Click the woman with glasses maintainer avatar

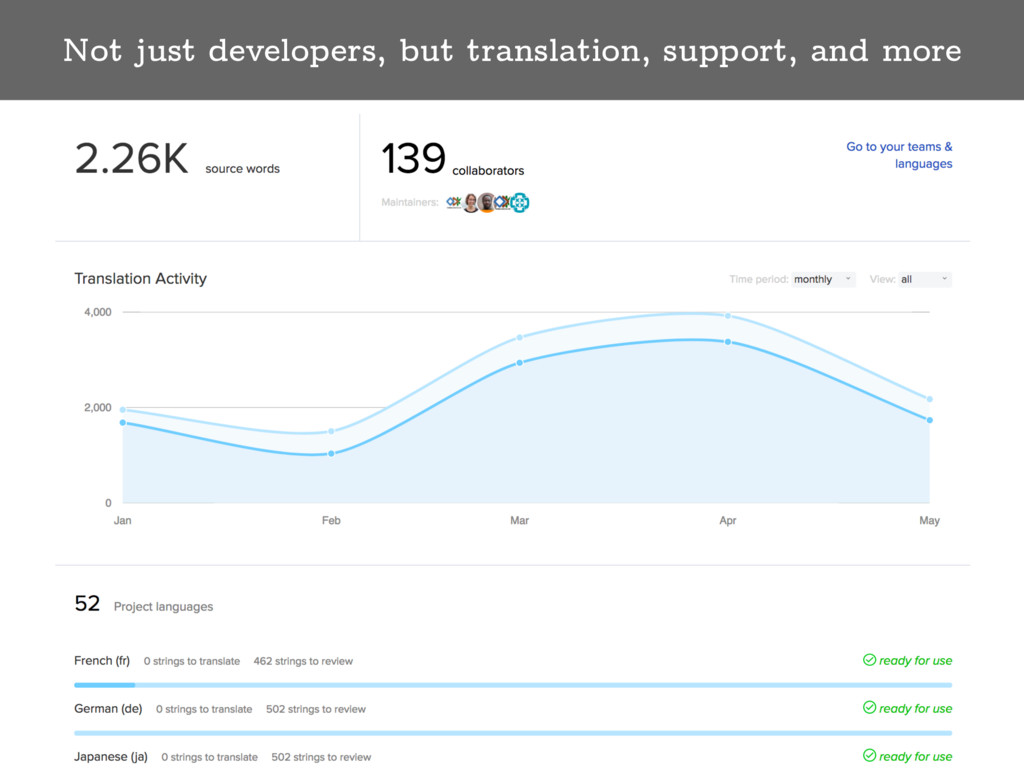coord(470,203)
